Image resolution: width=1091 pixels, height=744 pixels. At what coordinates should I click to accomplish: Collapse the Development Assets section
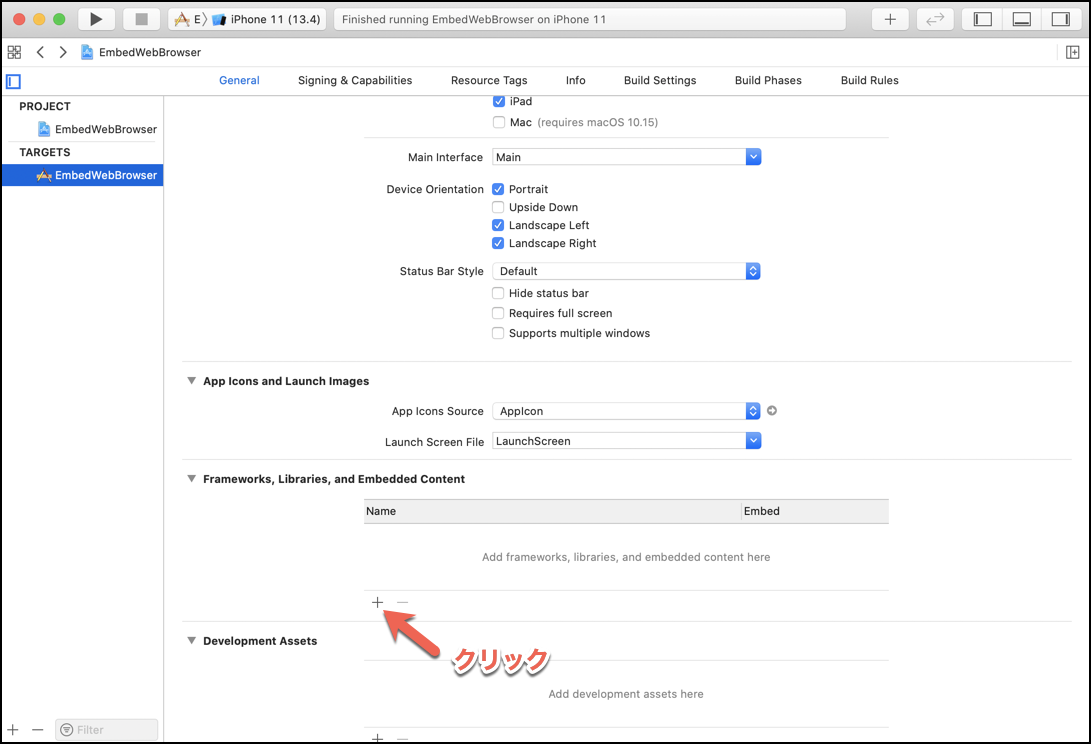(191, 641)
